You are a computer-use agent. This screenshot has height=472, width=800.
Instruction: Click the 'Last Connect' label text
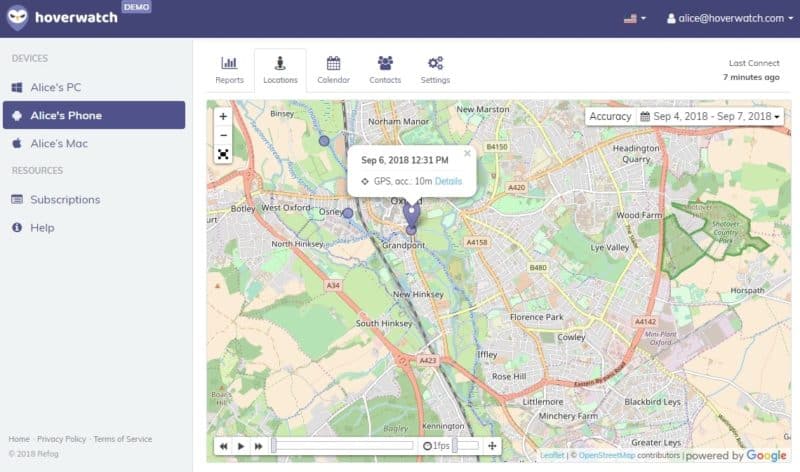pos(754,63)
